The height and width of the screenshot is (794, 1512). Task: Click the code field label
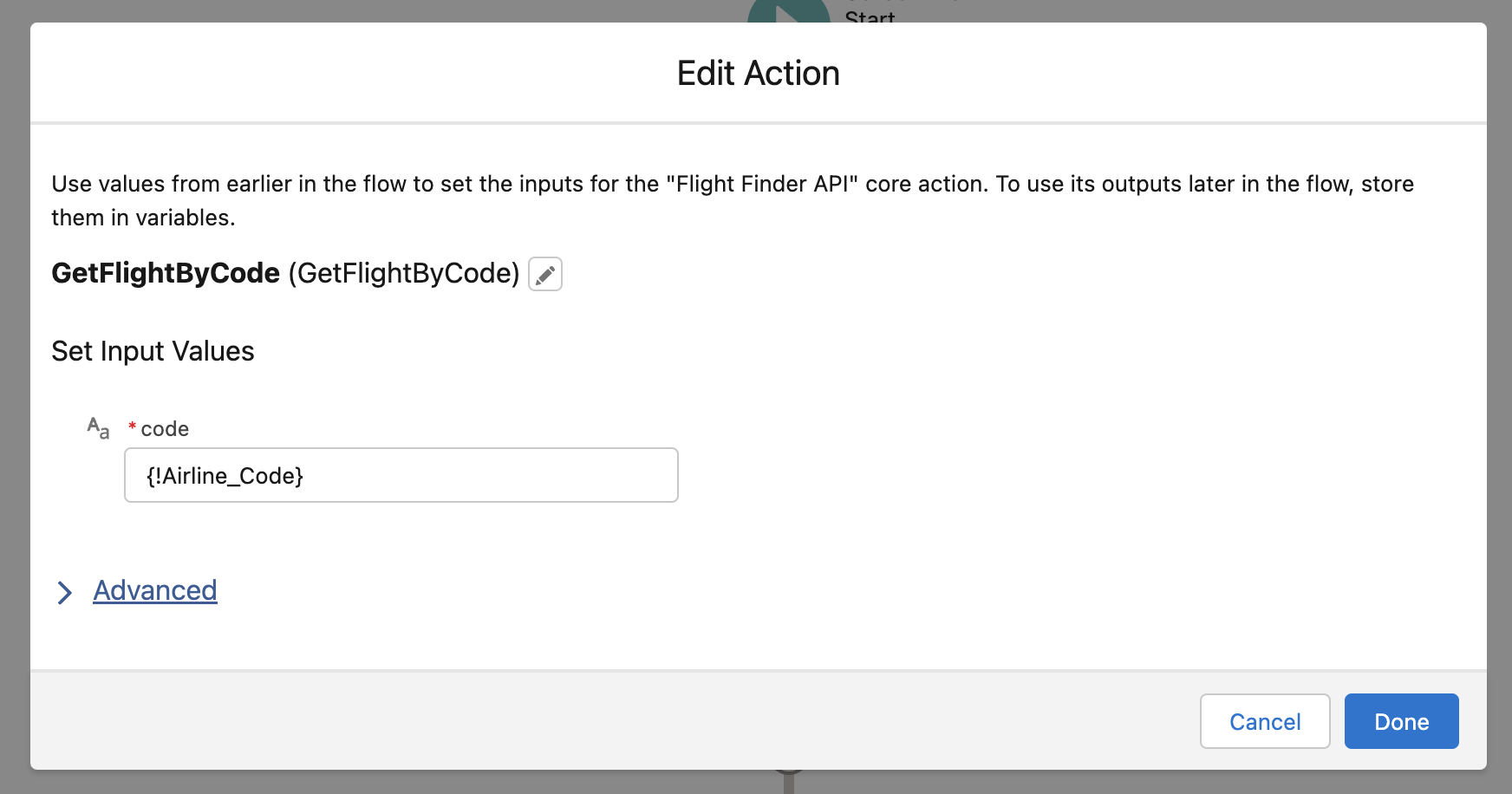(165, 429)
